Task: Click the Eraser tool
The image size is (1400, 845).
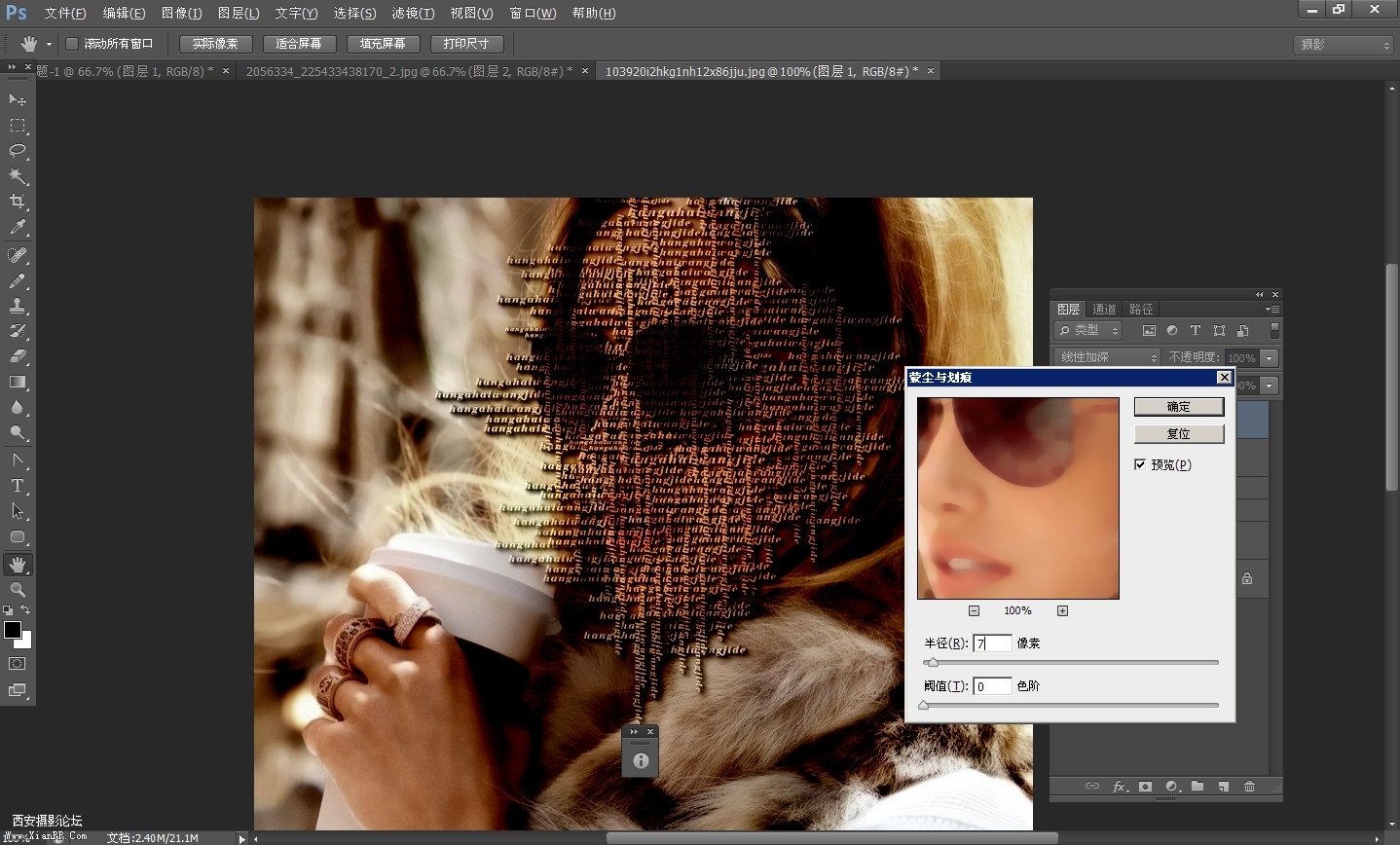Action: pyautogui.click(x=18, y=356)
